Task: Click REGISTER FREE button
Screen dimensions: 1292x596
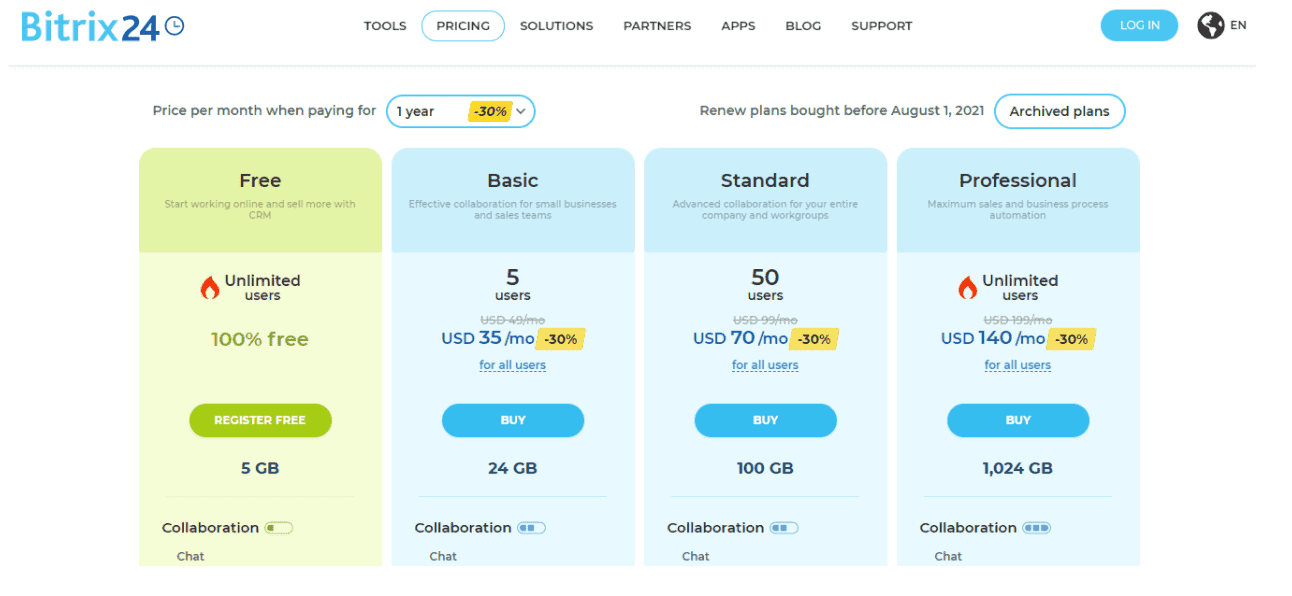Action: pos(260,420)
